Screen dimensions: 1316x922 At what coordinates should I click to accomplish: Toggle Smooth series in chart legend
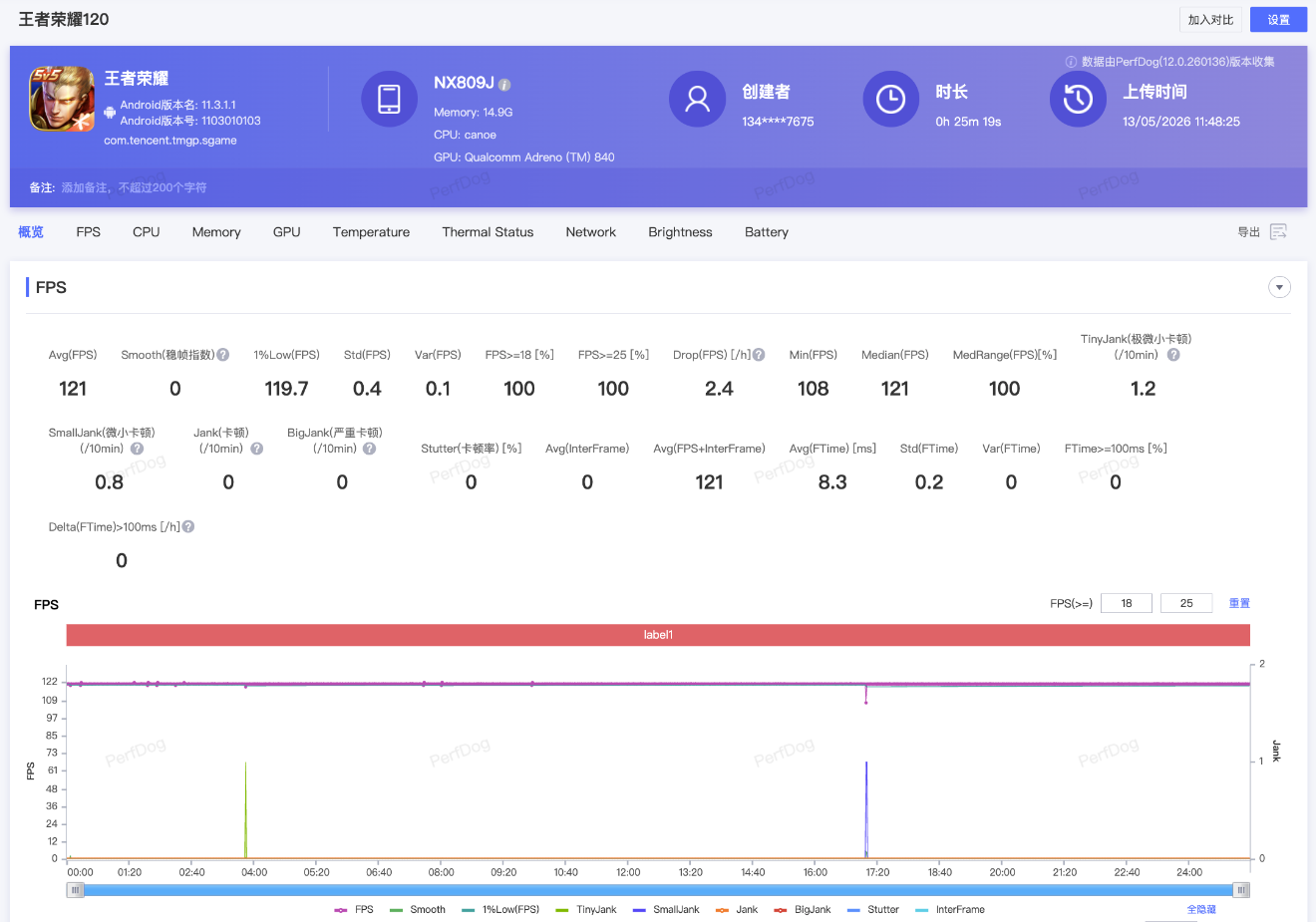[418, 910]
